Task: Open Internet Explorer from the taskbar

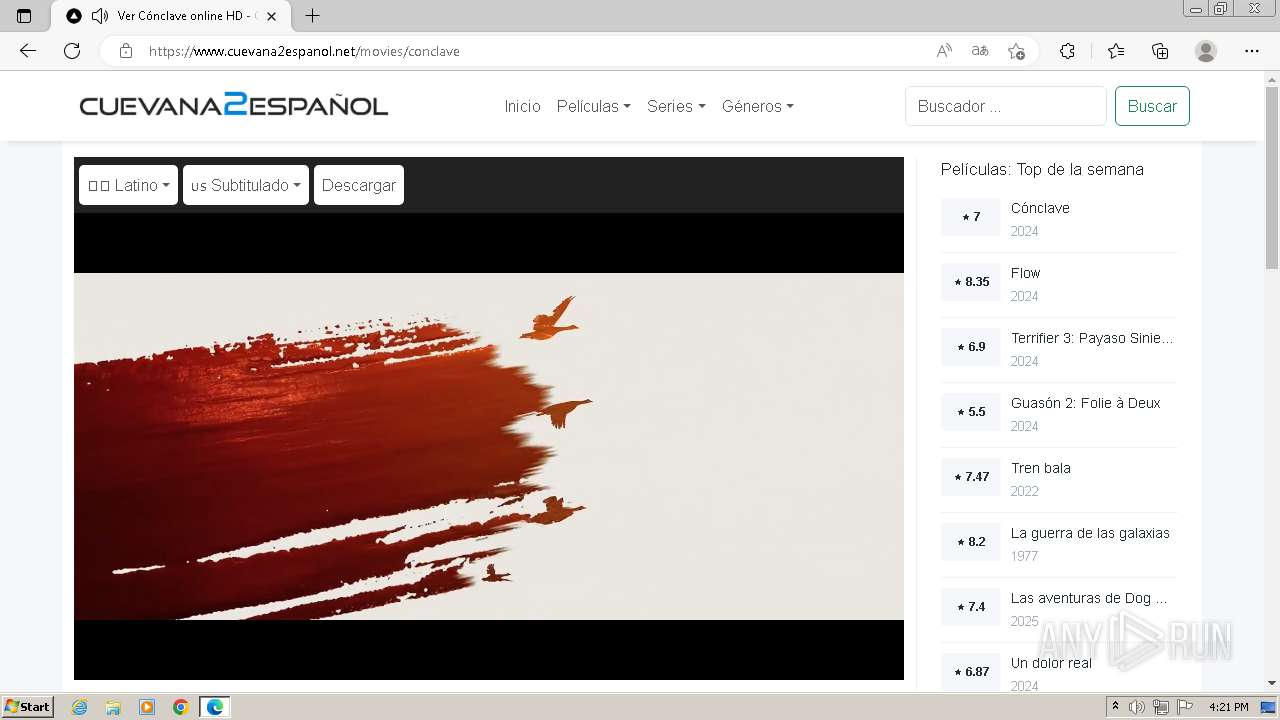Action: pos(79,707)
